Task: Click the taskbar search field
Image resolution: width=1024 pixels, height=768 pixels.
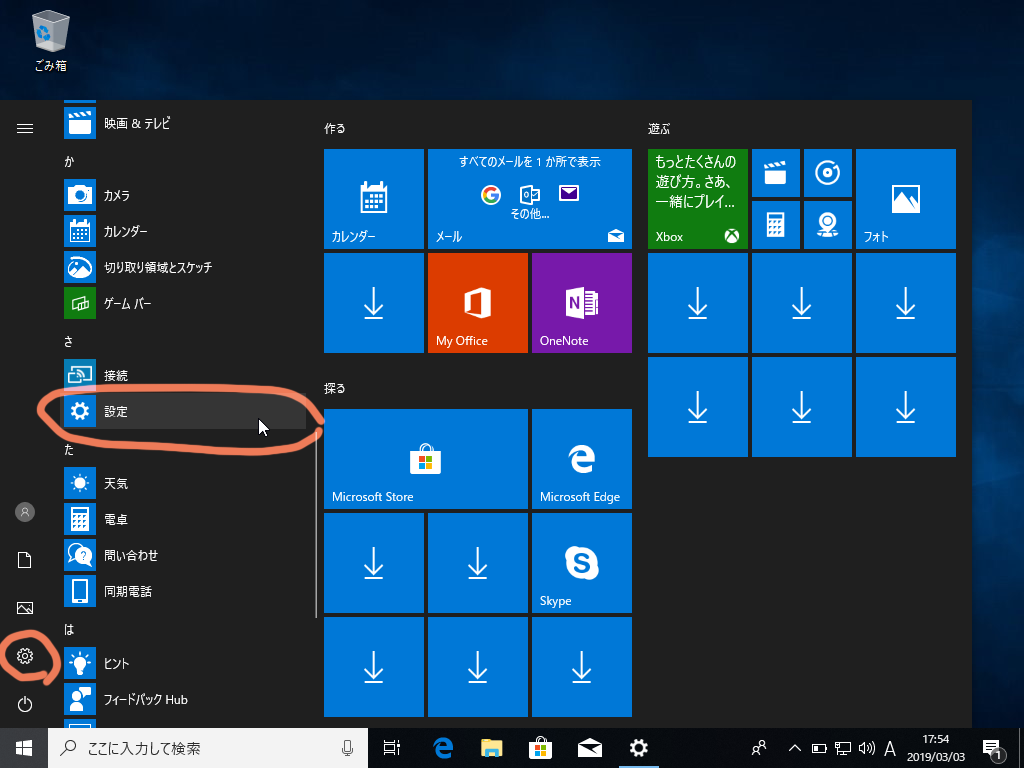Action: pyautogui.click(x=200, y=747)
